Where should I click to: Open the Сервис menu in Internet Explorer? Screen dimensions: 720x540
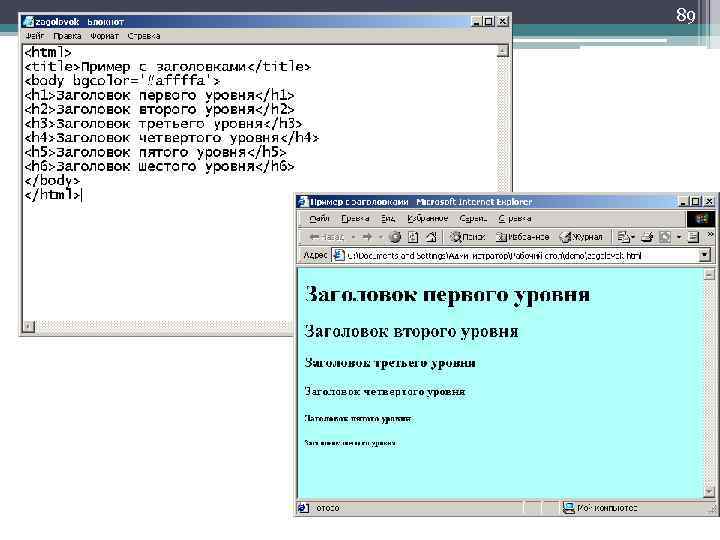(x=473, y=219)
